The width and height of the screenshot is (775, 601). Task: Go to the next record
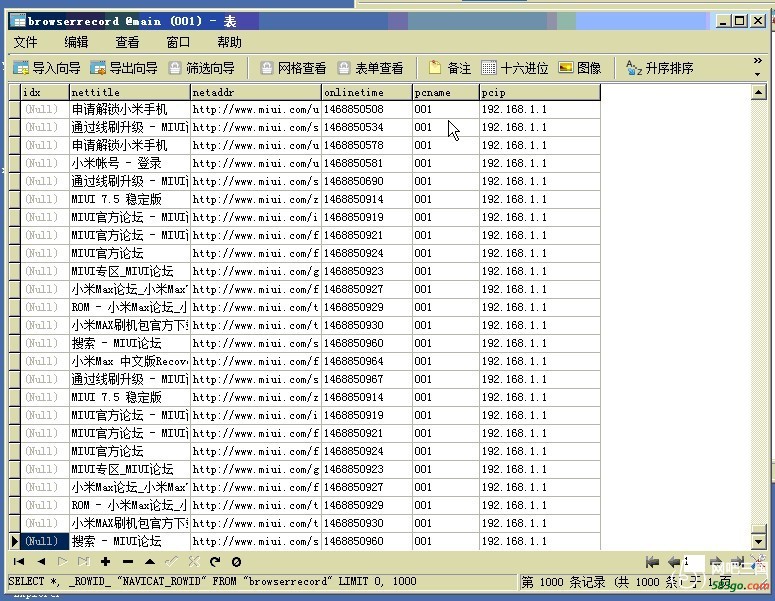click(62, 561)
